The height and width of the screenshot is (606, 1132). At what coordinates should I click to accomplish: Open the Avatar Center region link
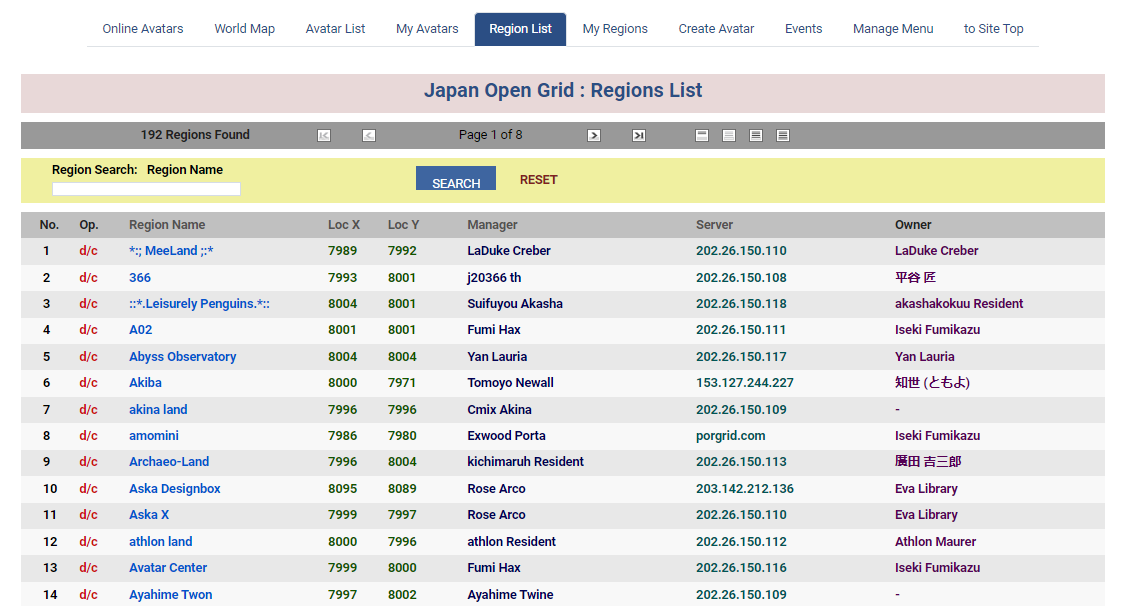tap(168, 568)
